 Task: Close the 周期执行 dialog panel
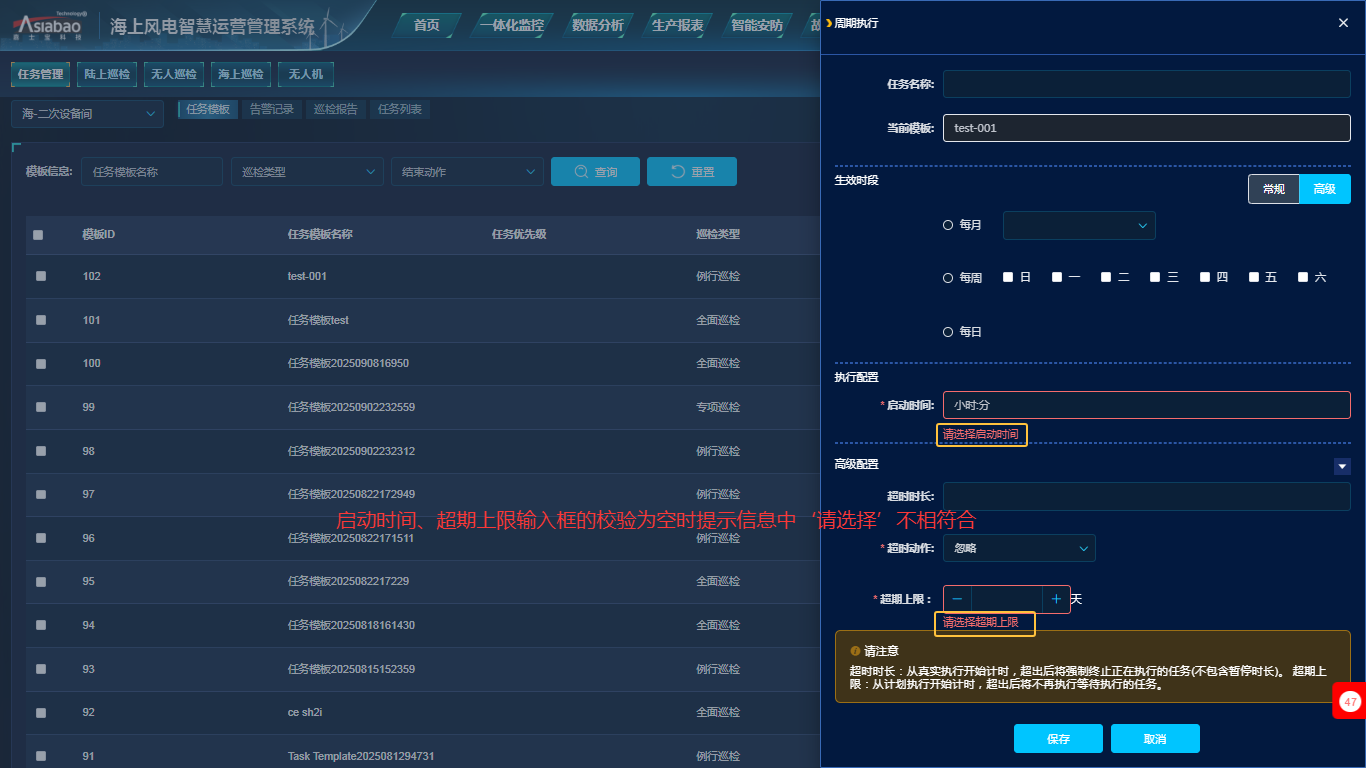[x=1343, y=23]
